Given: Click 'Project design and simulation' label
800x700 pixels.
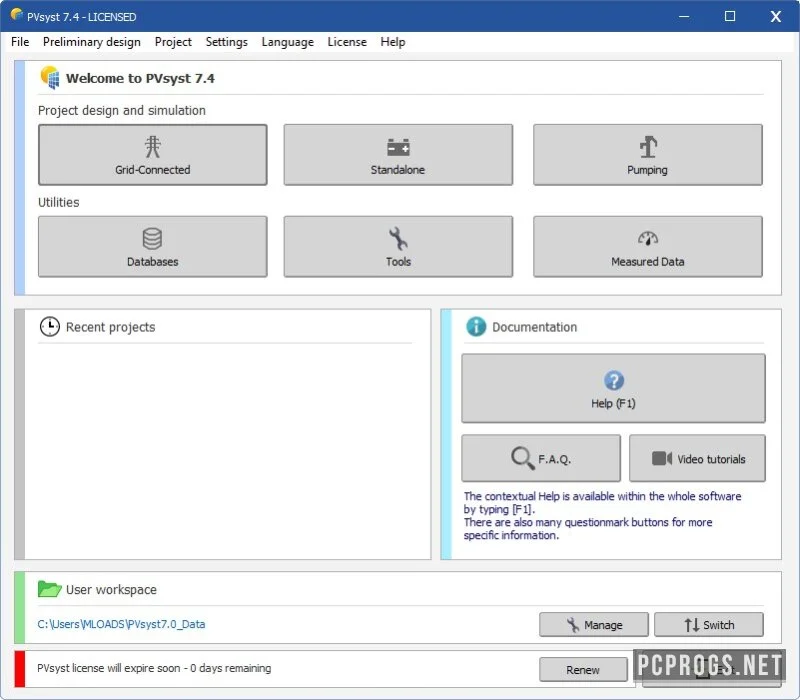Looking at the screenshot, I should (122, 110).
